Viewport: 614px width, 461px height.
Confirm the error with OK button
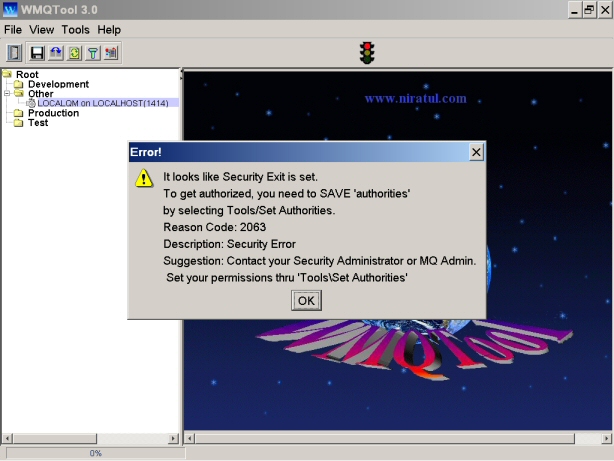(306, 300)
